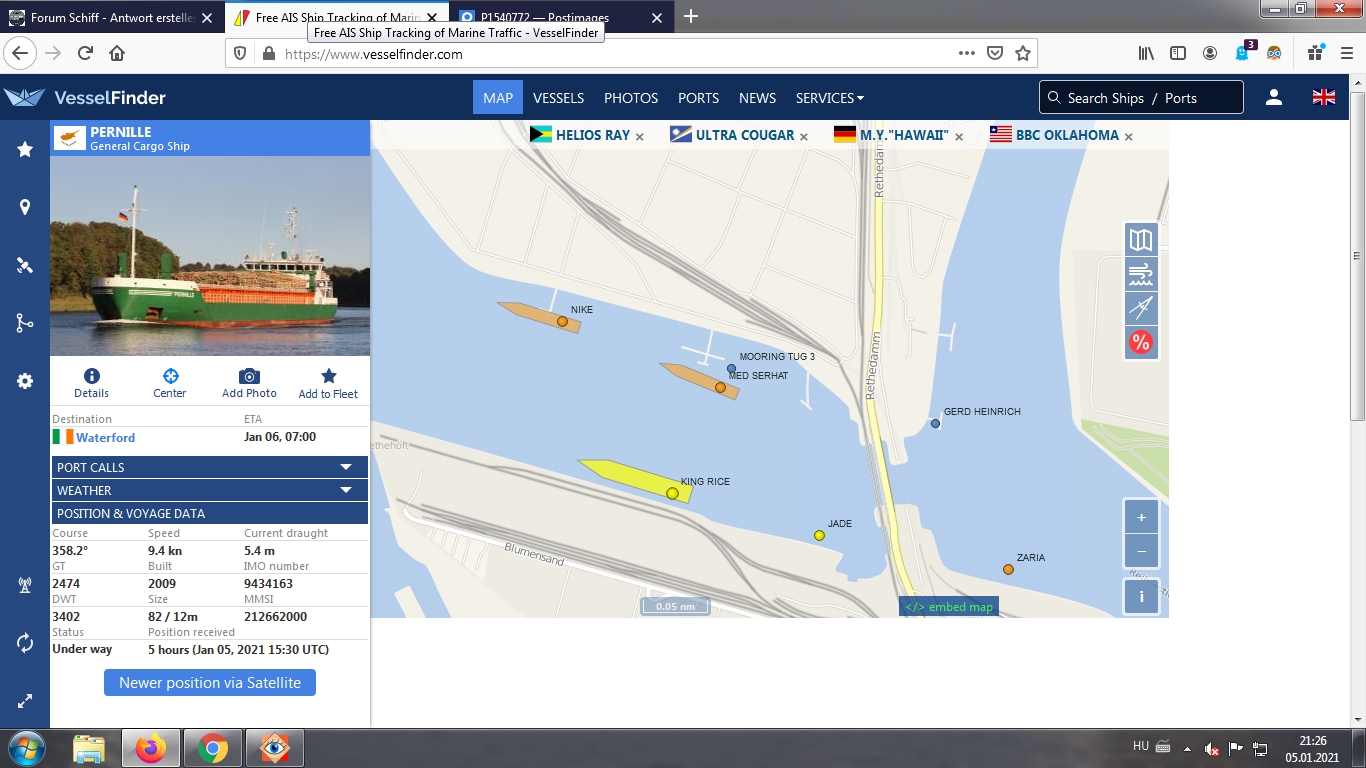1366x768 pixels.
Task: Open the MAP nav tab
Action: coord(498,98)
